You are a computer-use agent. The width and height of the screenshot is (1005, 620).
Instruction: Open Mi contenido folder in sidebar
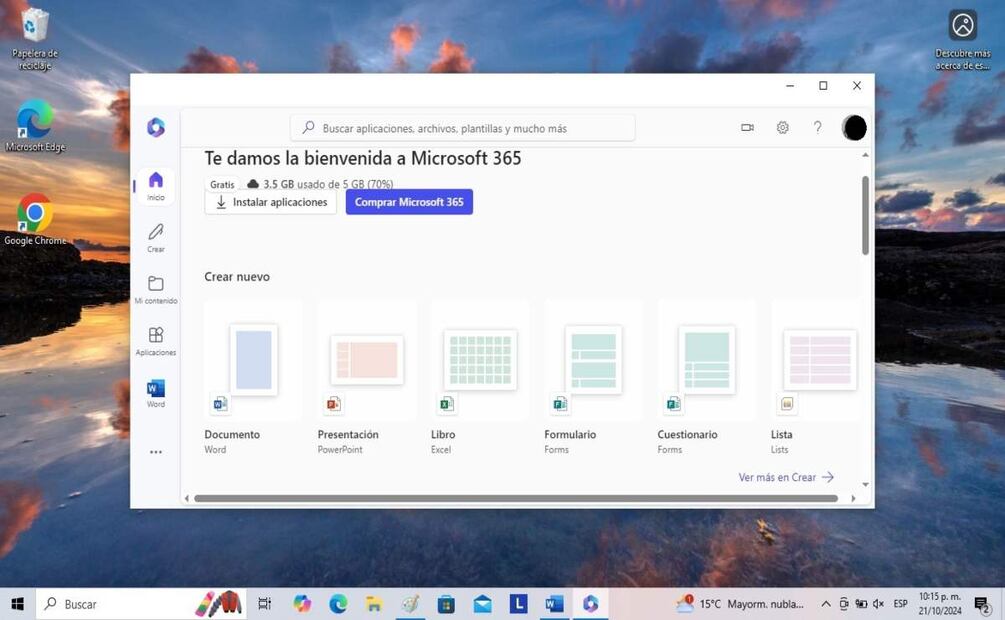(x=155, y=288)
